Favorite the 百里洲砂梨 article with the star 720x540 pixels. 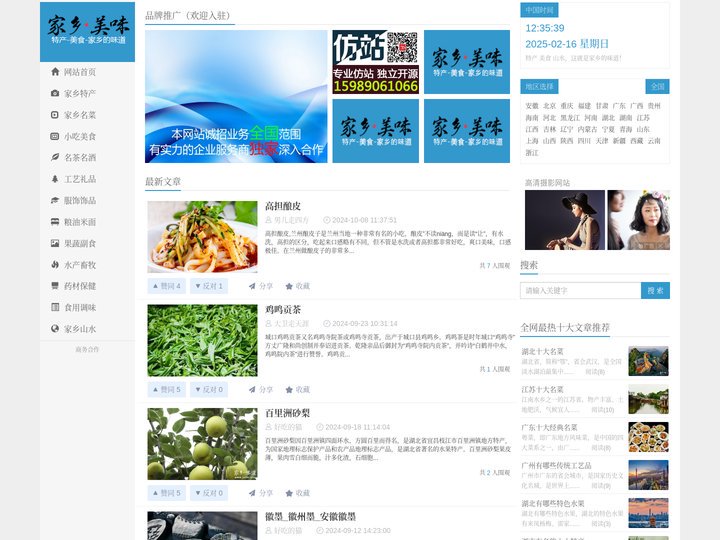point(298,493)
